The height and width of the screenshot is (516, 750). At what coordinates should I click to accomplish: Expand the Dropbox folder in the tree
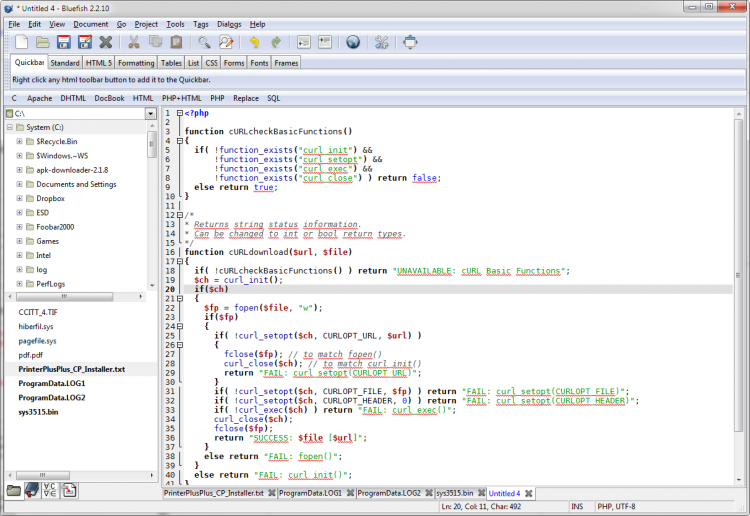[19, 198]
